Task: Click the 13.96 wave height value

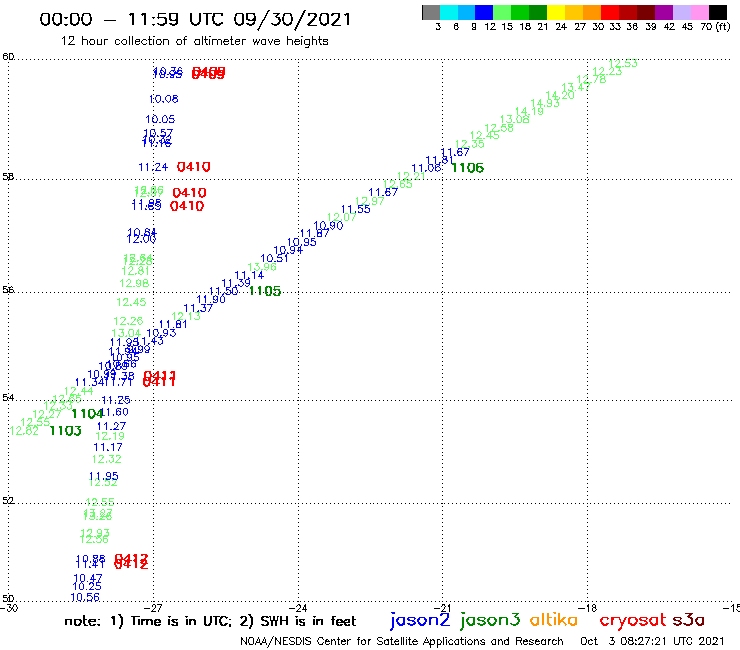Action: [x=262, y=267]
